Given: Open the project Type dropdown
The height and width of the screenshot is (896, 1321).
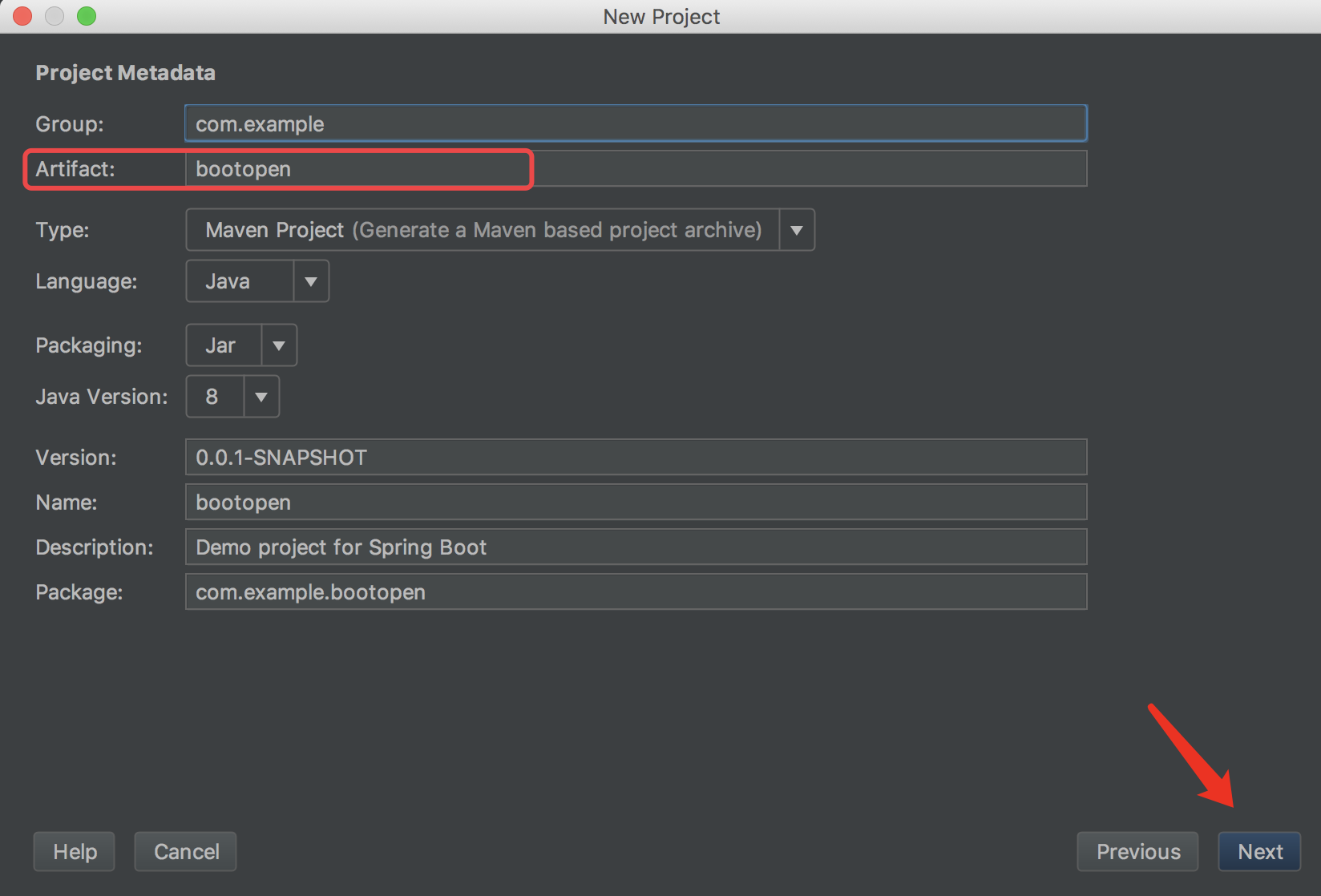Looking at the screenshot, I should [x=483, y=230].
